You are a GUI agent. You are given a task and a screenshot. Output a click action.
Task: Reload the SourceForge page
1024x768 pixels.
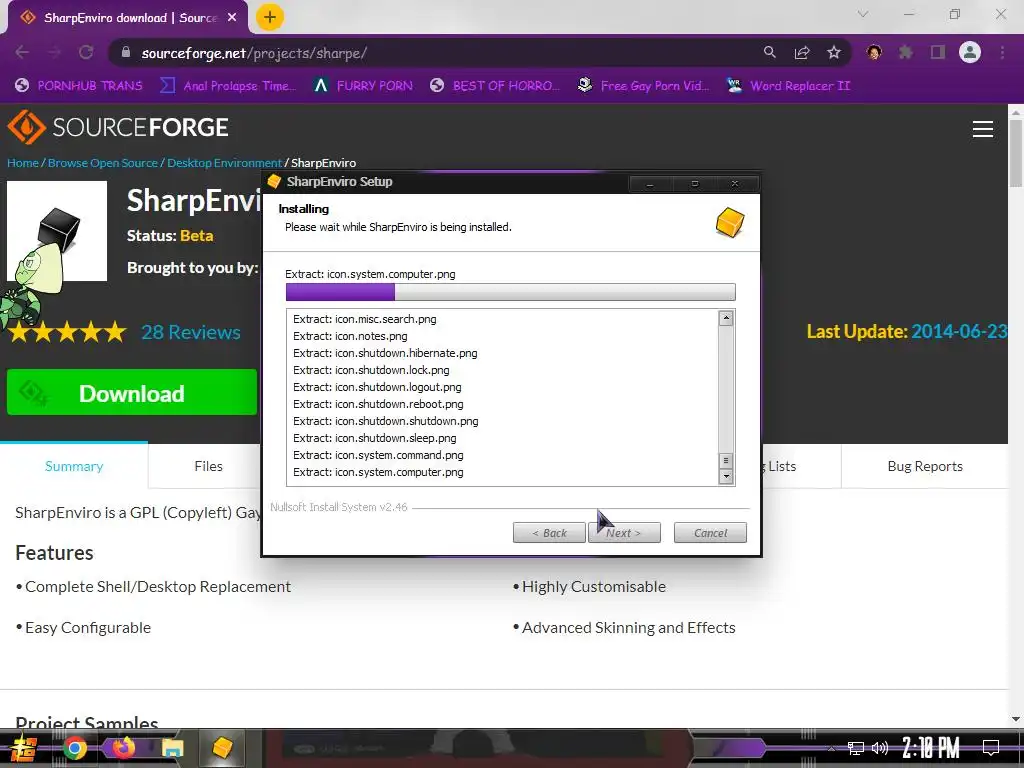(86, 53)
